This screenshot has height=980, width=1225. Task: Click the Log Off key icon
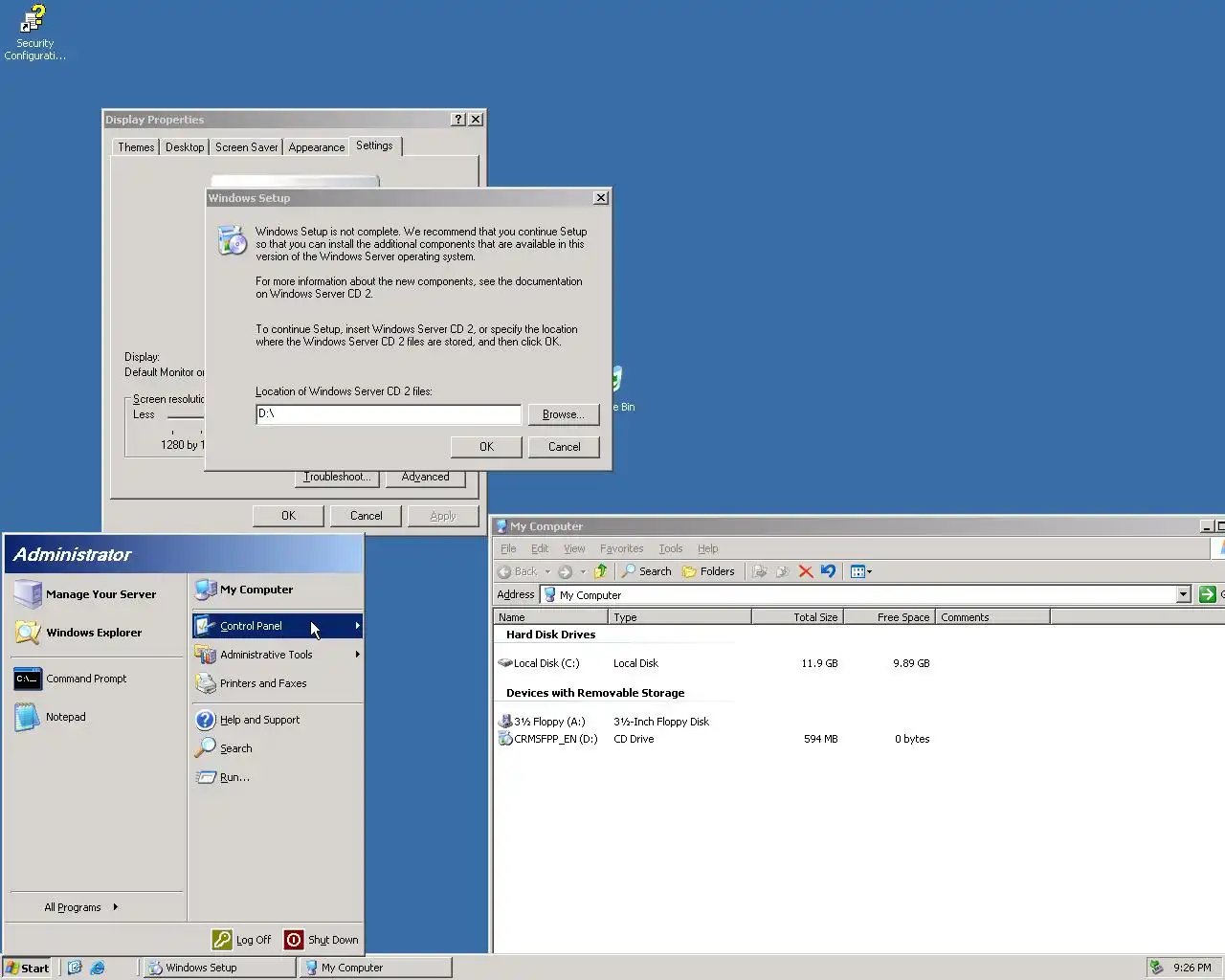pyautogui.click(x=222, y=940)
